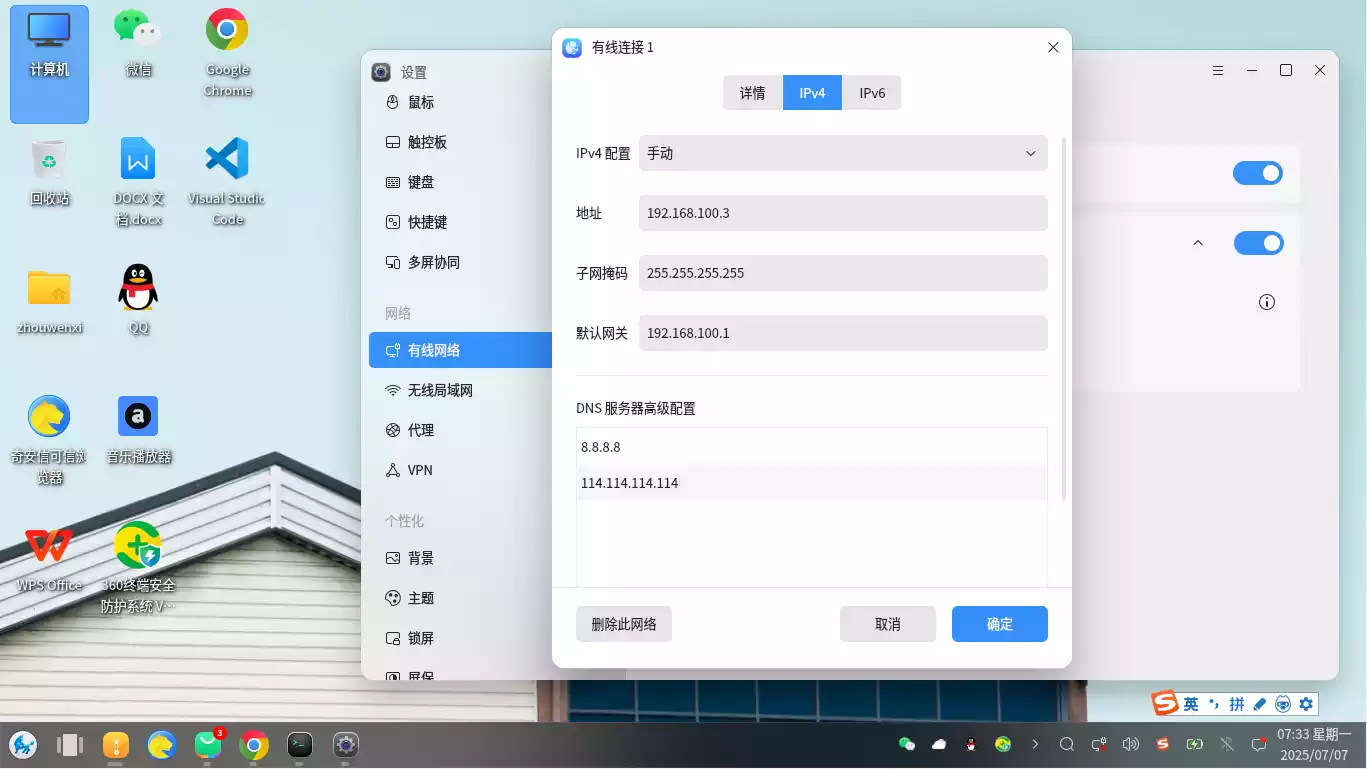Open the start menu on taskbar

pos(23,744)
